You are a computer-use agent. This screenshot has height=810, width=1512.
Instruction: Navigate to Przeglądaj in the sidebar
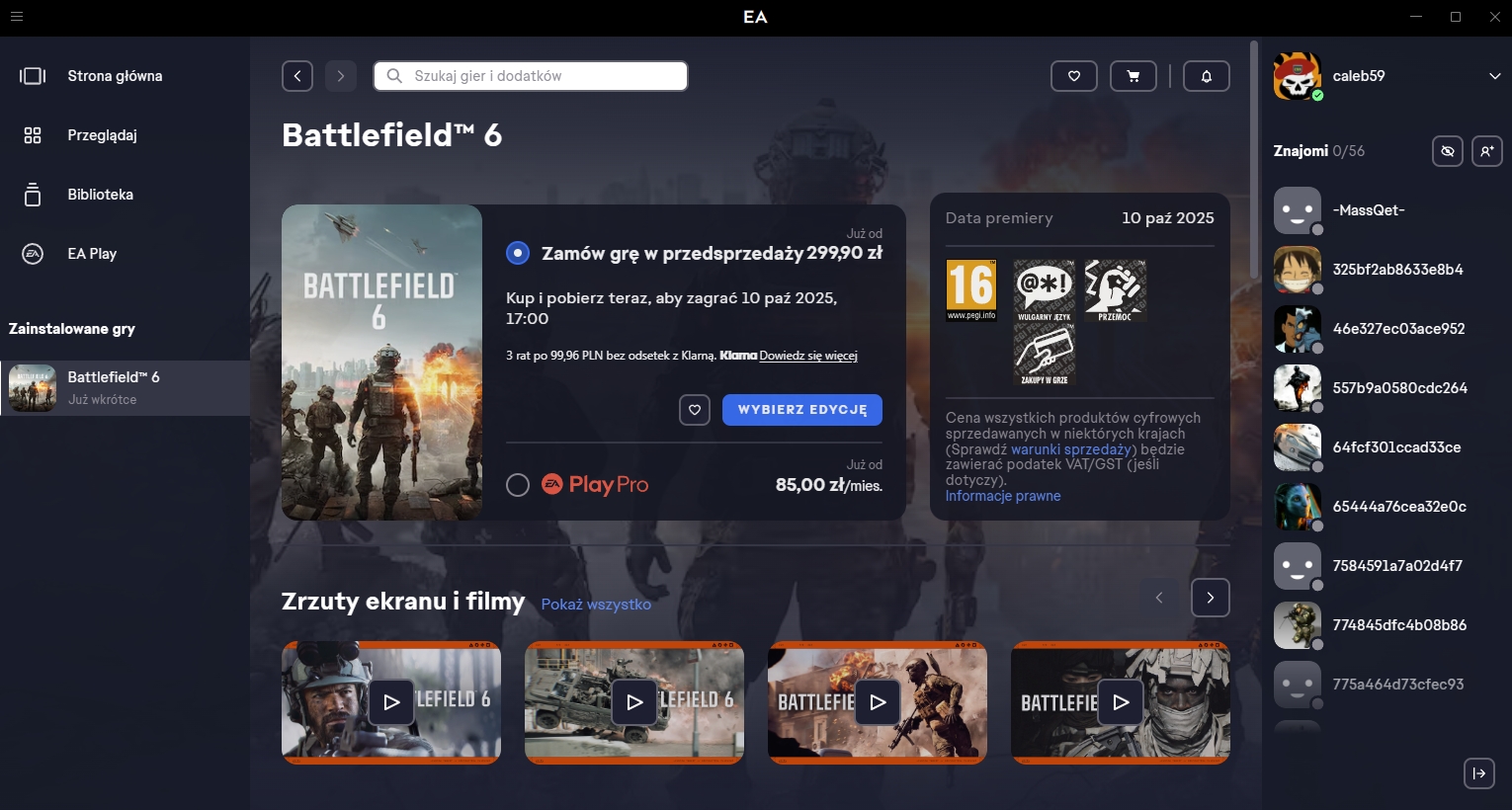click(x=102, y=135)
